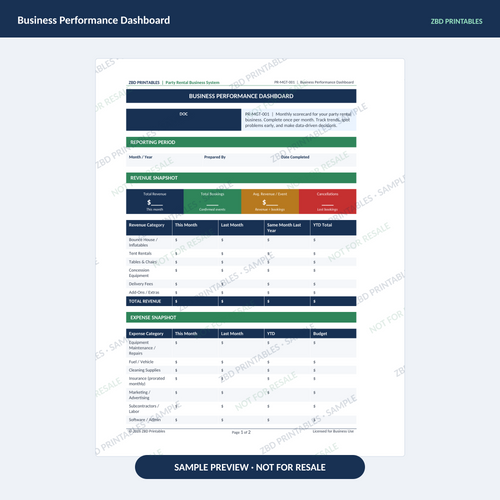Click the Month / Year field

coord(164,160)
